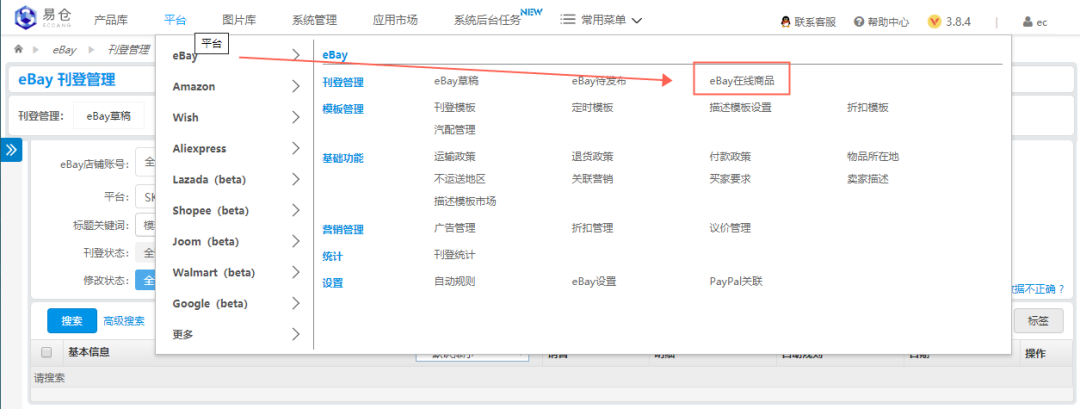The width and height of the screenshot is (1080, 409).
Task: Select the Amazon platform entry
Action: (194, 87)
